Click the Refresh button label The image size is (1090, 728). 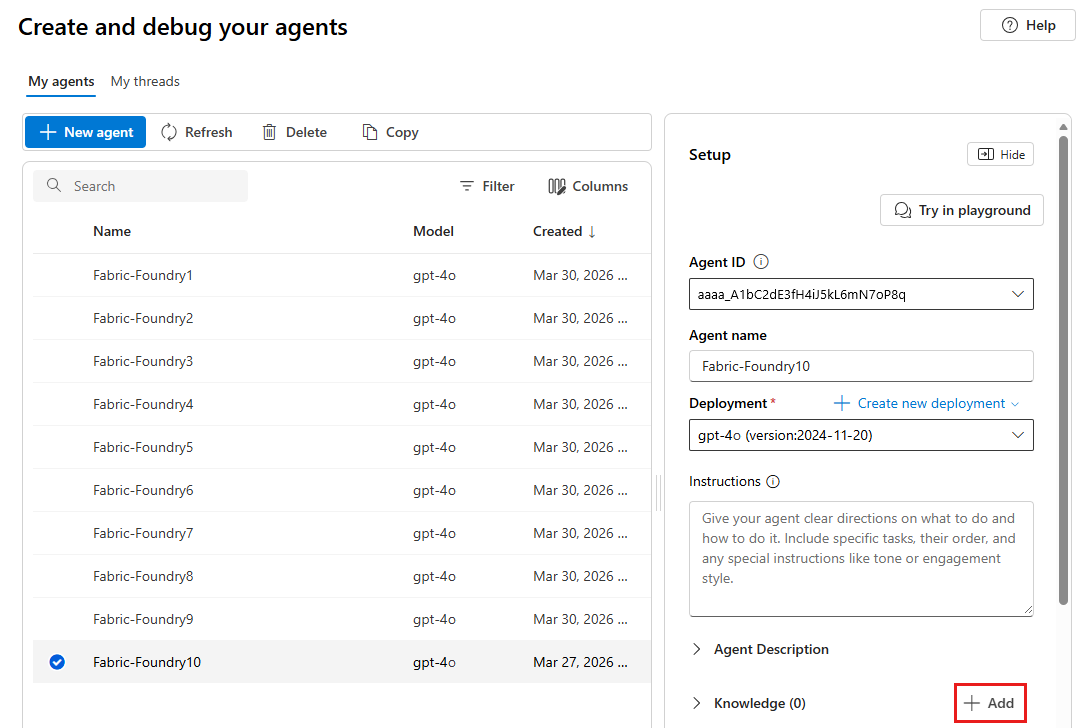point(209,132)
